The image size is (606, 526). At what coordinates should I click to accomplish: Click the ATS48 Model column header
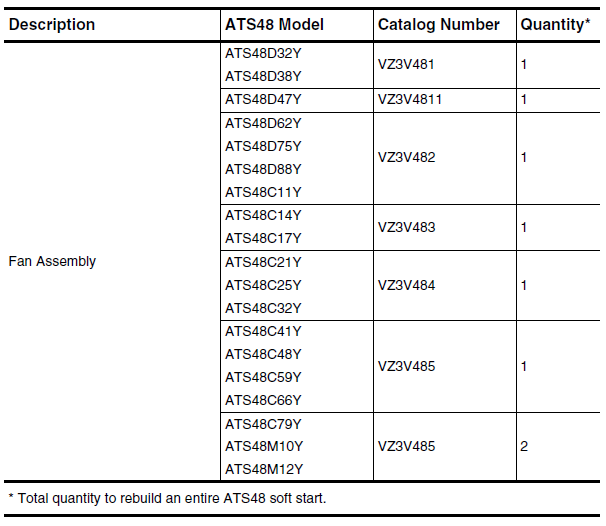(x=274, y=25)
